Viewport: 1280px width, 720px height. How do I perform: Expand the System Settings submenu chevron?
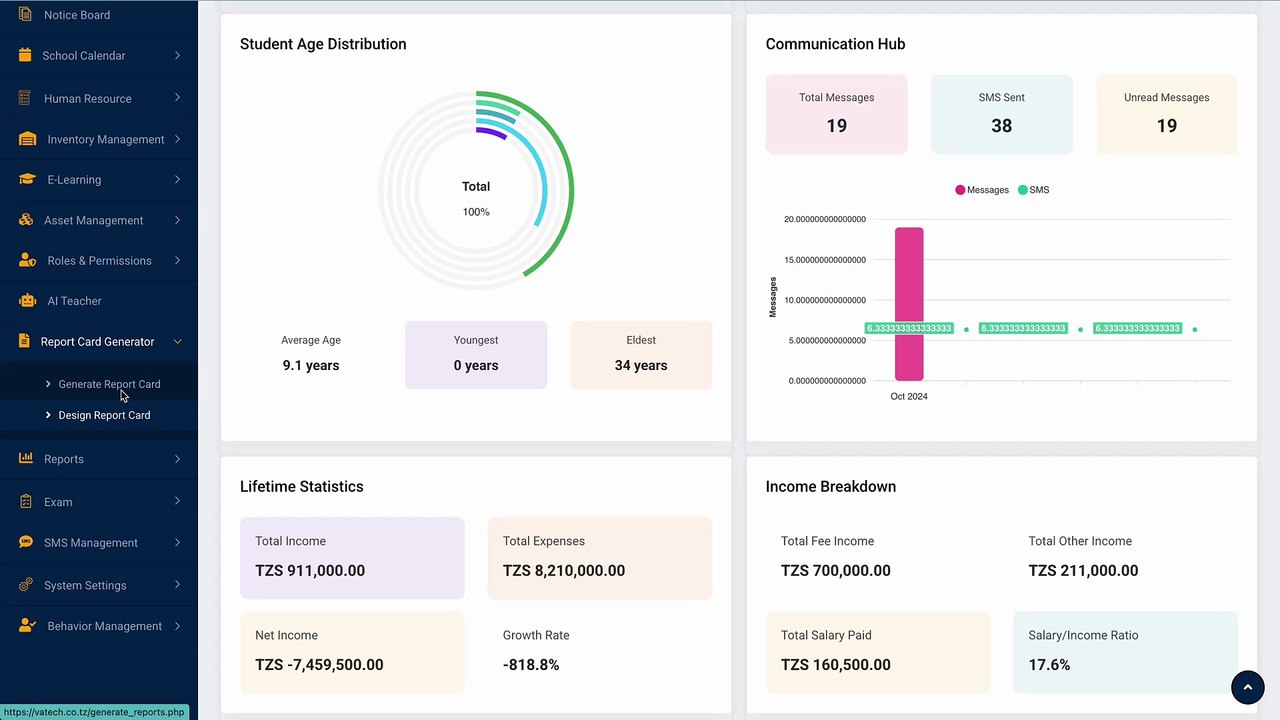pyautogui.click(x=177, y=585)
